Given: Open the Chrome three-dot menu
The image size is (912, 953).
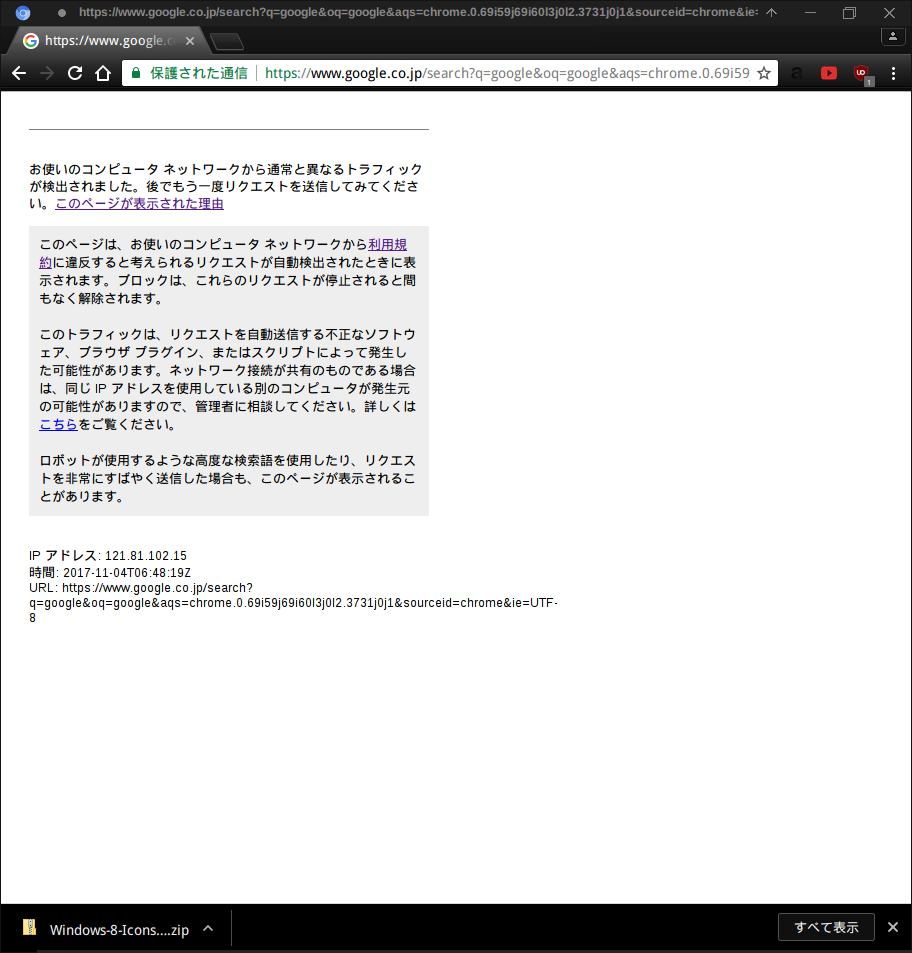Looking at the screenshot, I should pyautogui.click(x=893, y=73).
